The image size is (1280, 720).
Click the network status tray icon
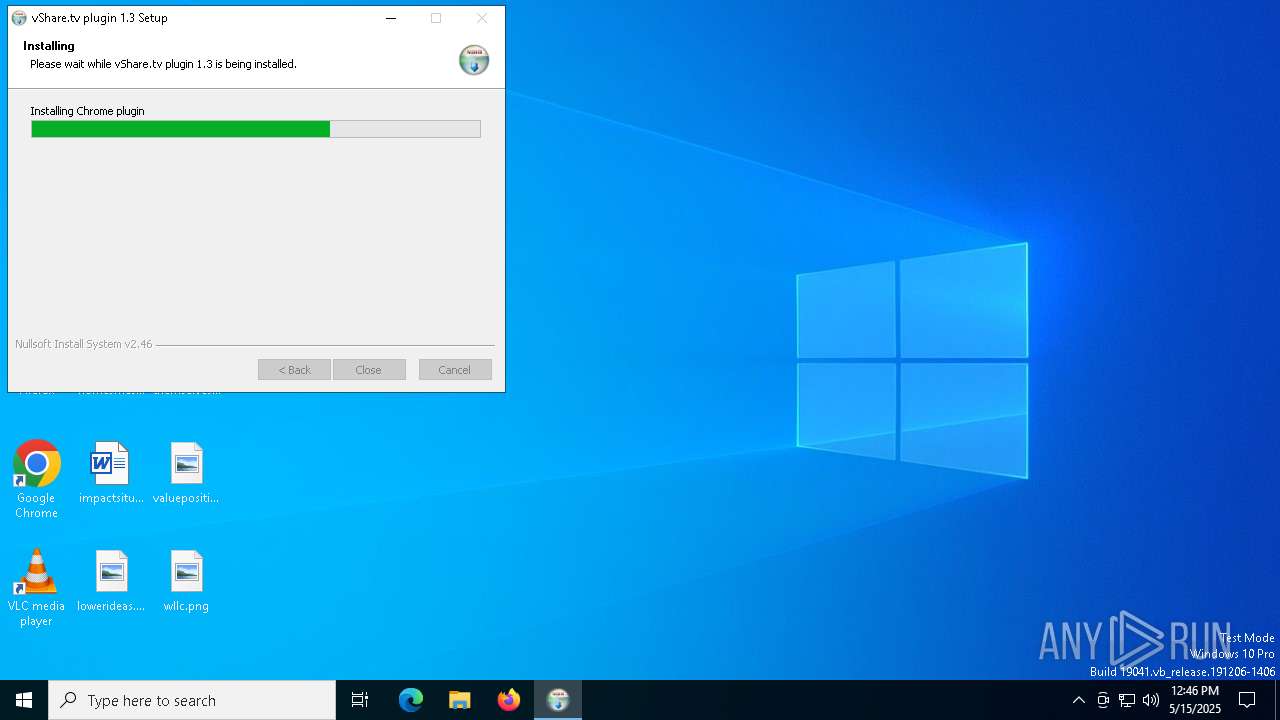click(x=1127, y=700)
